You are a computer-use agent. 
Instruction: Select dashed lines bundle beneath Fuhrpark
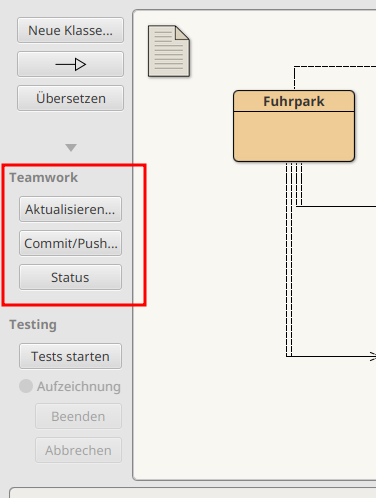click(289, 260)
